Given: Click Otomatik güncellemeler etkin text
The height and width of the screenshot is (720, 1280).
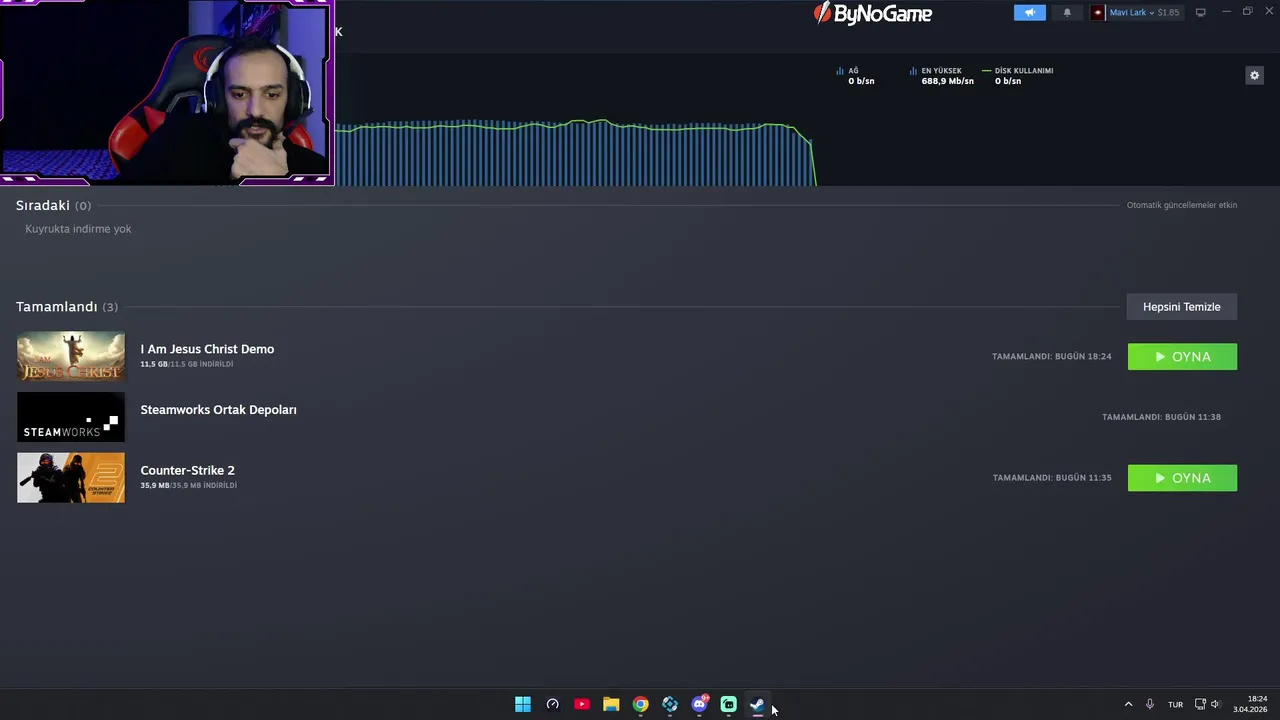Looking at the screenshot, I should [x=1182, y=205].
